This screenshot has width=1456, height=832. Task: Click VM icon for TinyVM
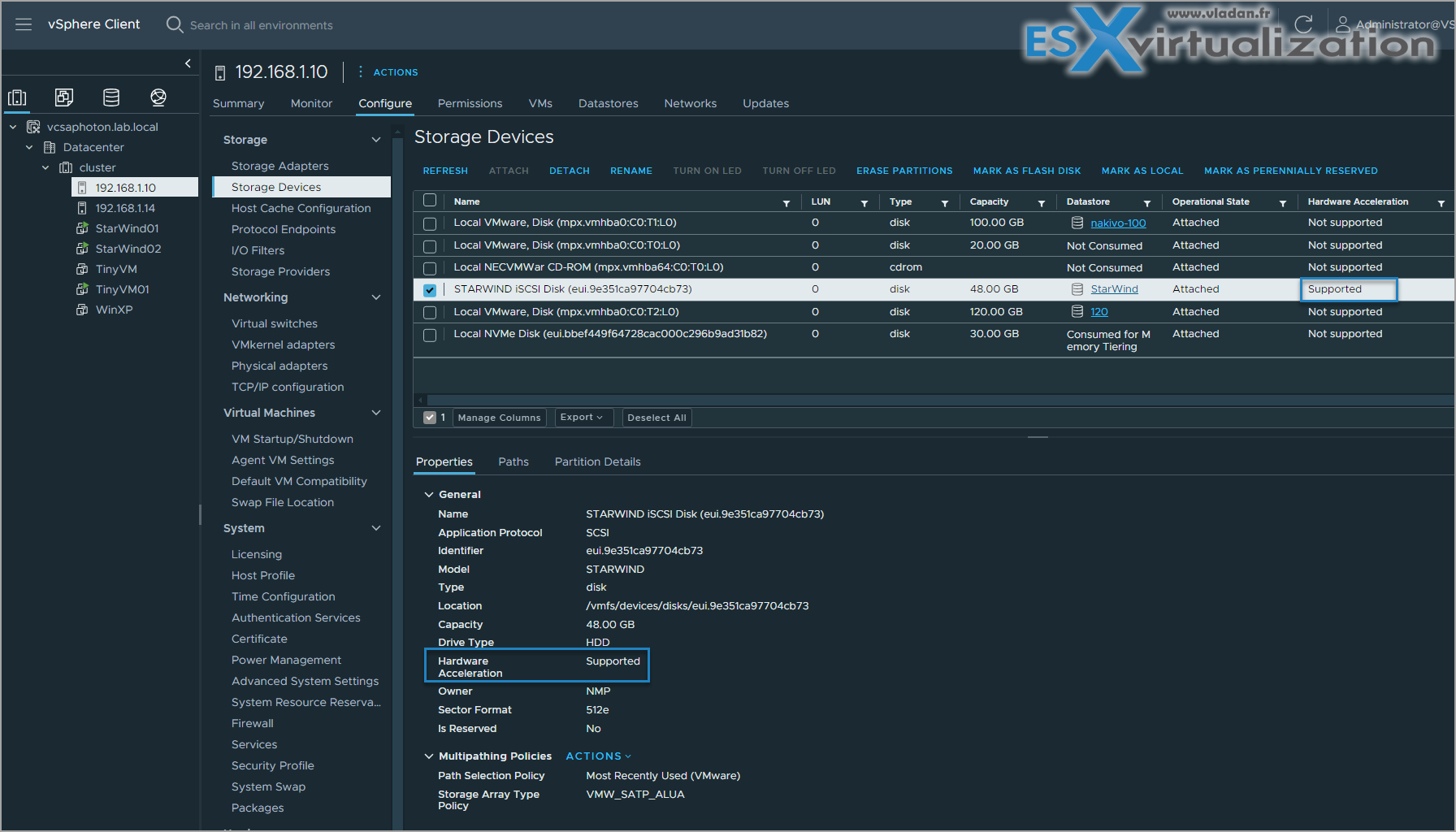point(82,269)
